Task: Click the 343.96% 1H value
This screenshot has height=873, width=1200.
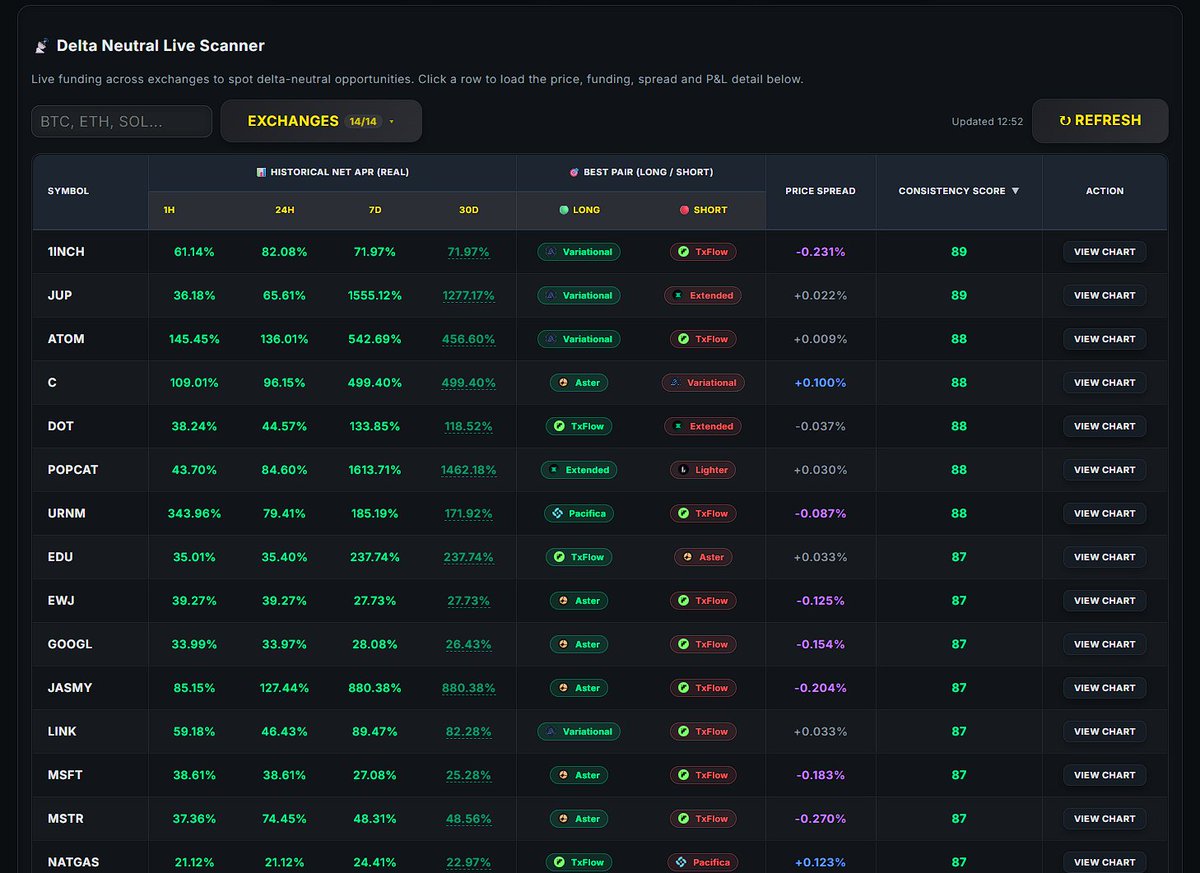Action: click(194, 513)
